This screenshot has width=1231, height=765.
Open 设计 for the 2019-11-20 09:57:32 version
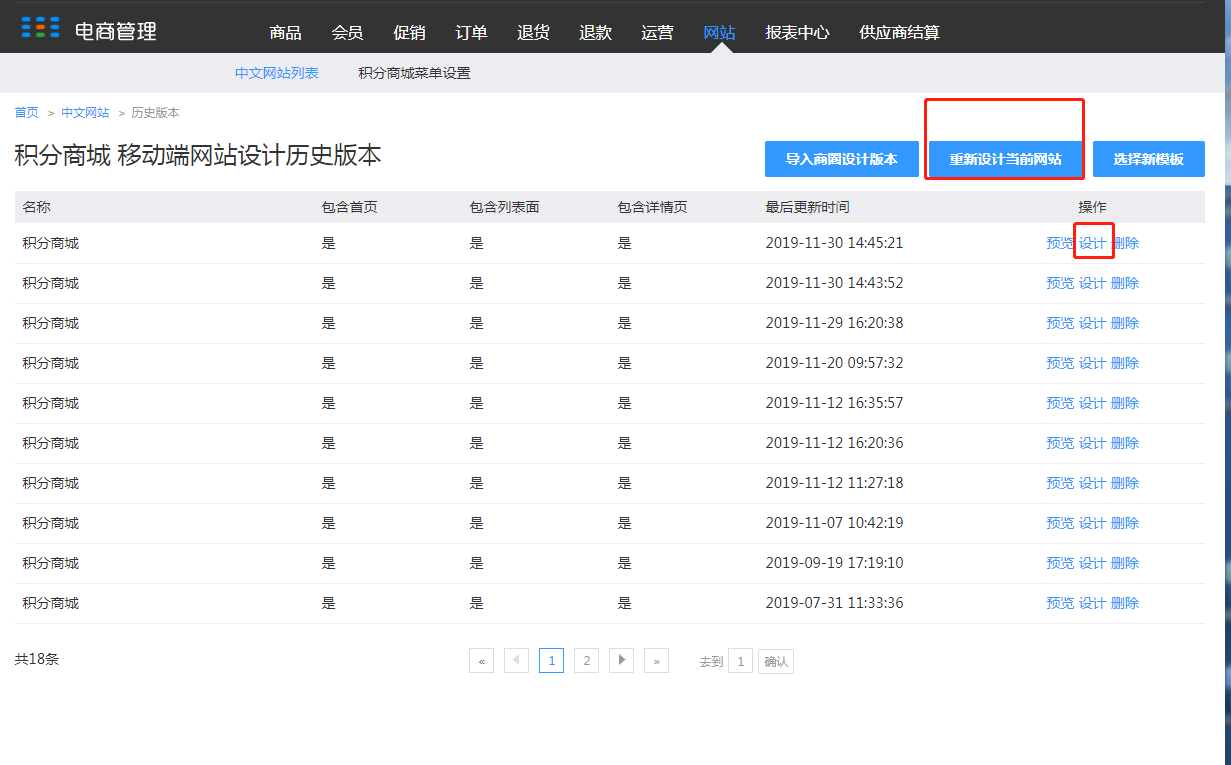(1092, 363)
